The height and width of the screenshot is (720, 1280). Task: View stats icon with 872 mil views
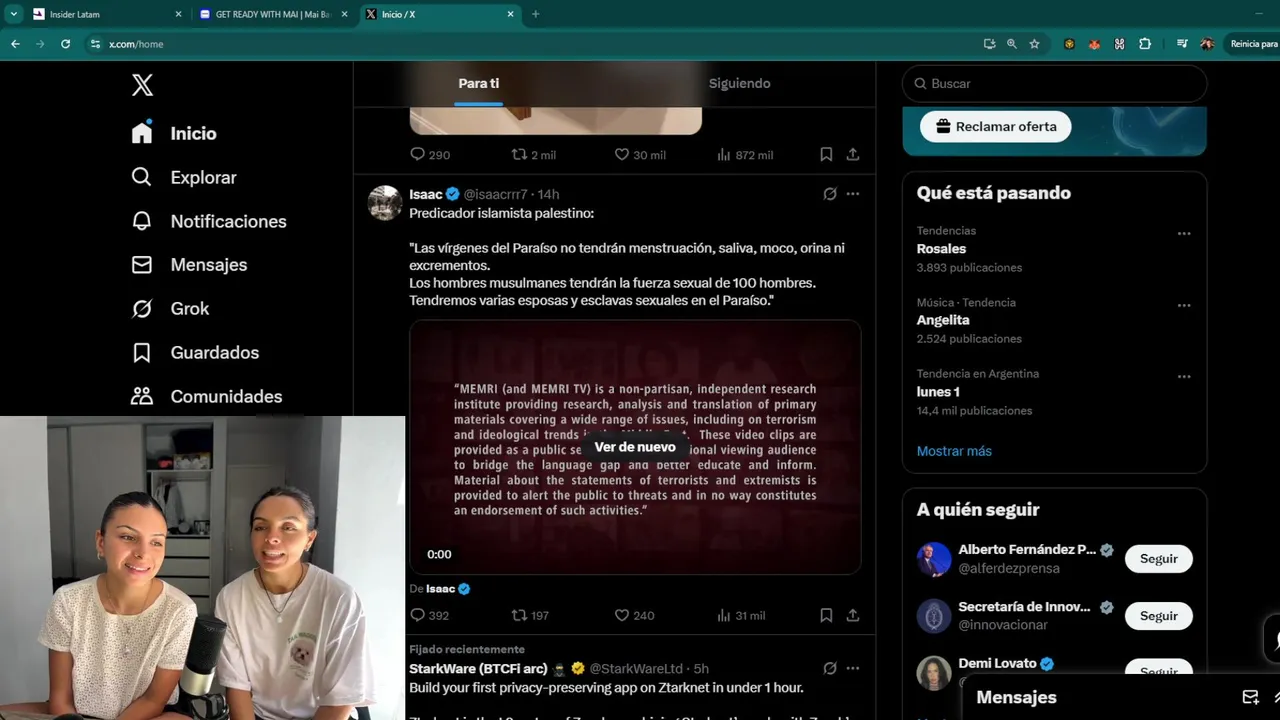[724, 155]
